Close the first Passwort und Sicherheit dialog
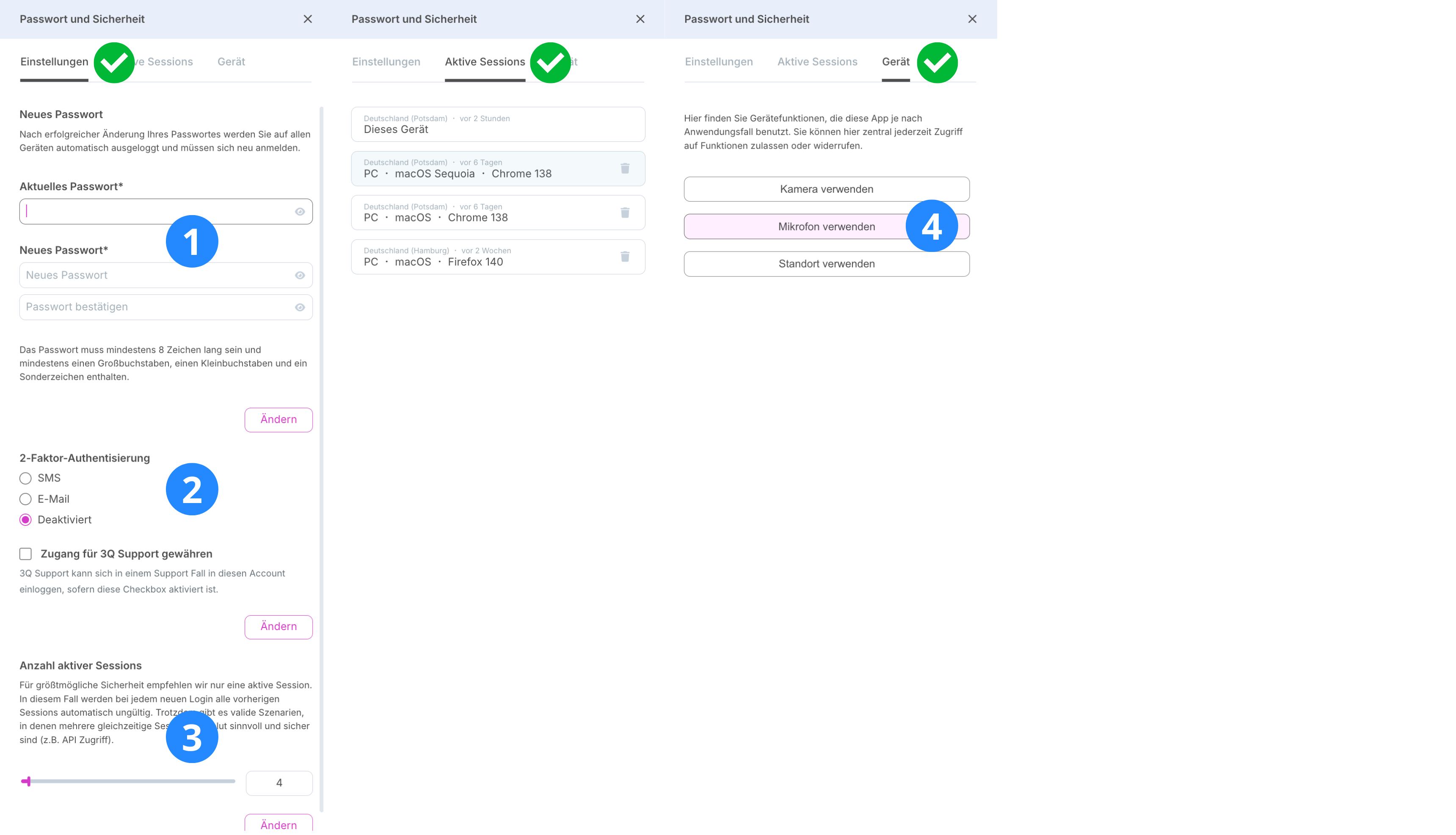This screenshot has width=1456, height=835. tap(308, 19)
